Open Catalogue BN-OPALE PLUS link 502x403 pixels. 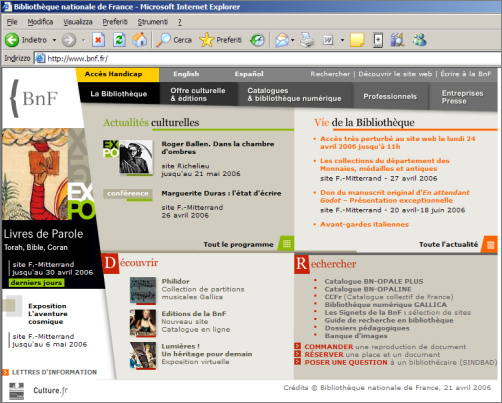(374, 281)
